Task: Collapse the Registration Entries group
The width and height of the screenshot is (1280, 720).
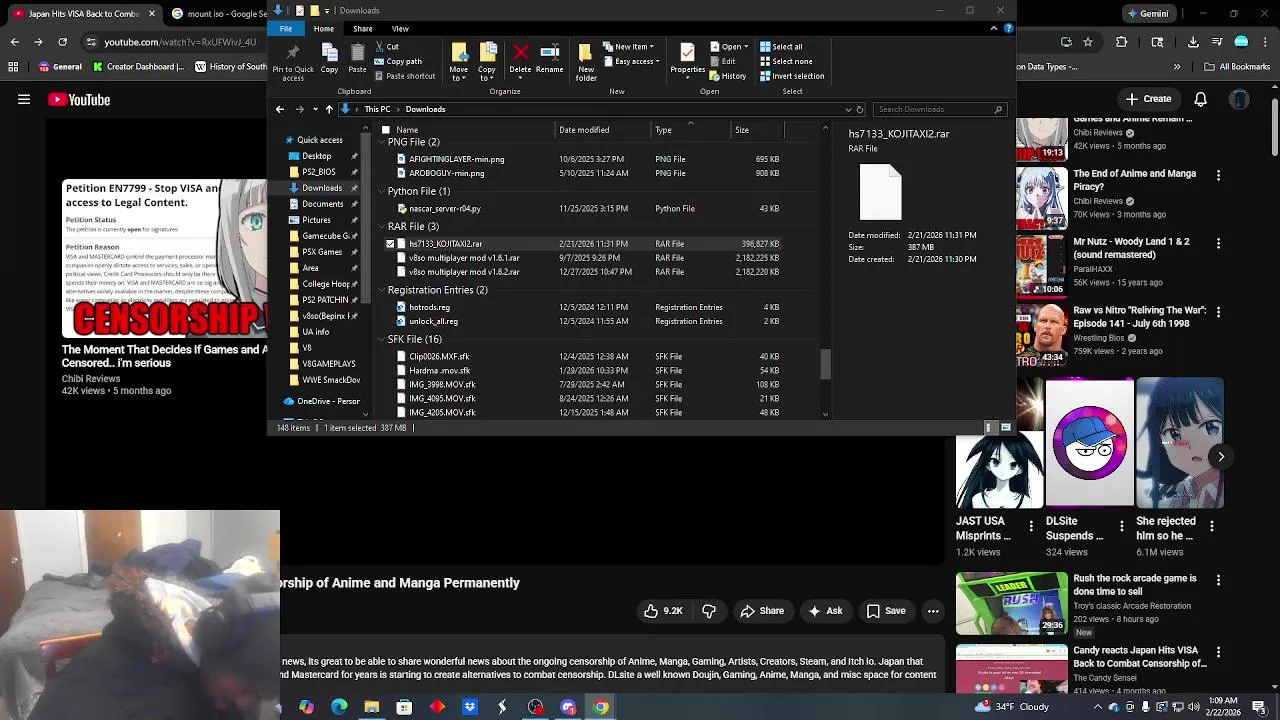Action: (x=381, y=290)
